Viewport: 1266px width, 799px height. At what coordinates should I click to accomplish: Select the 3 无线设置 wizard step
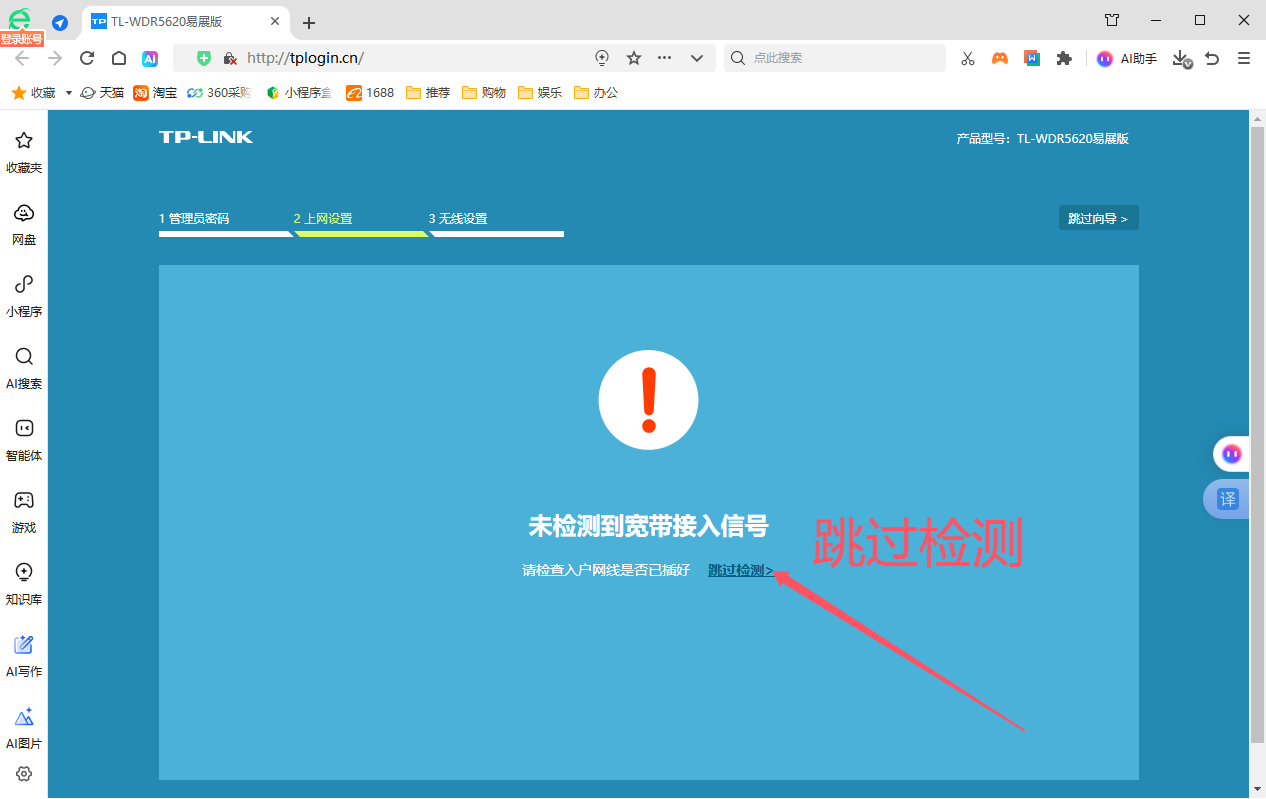tap(458, 218)
